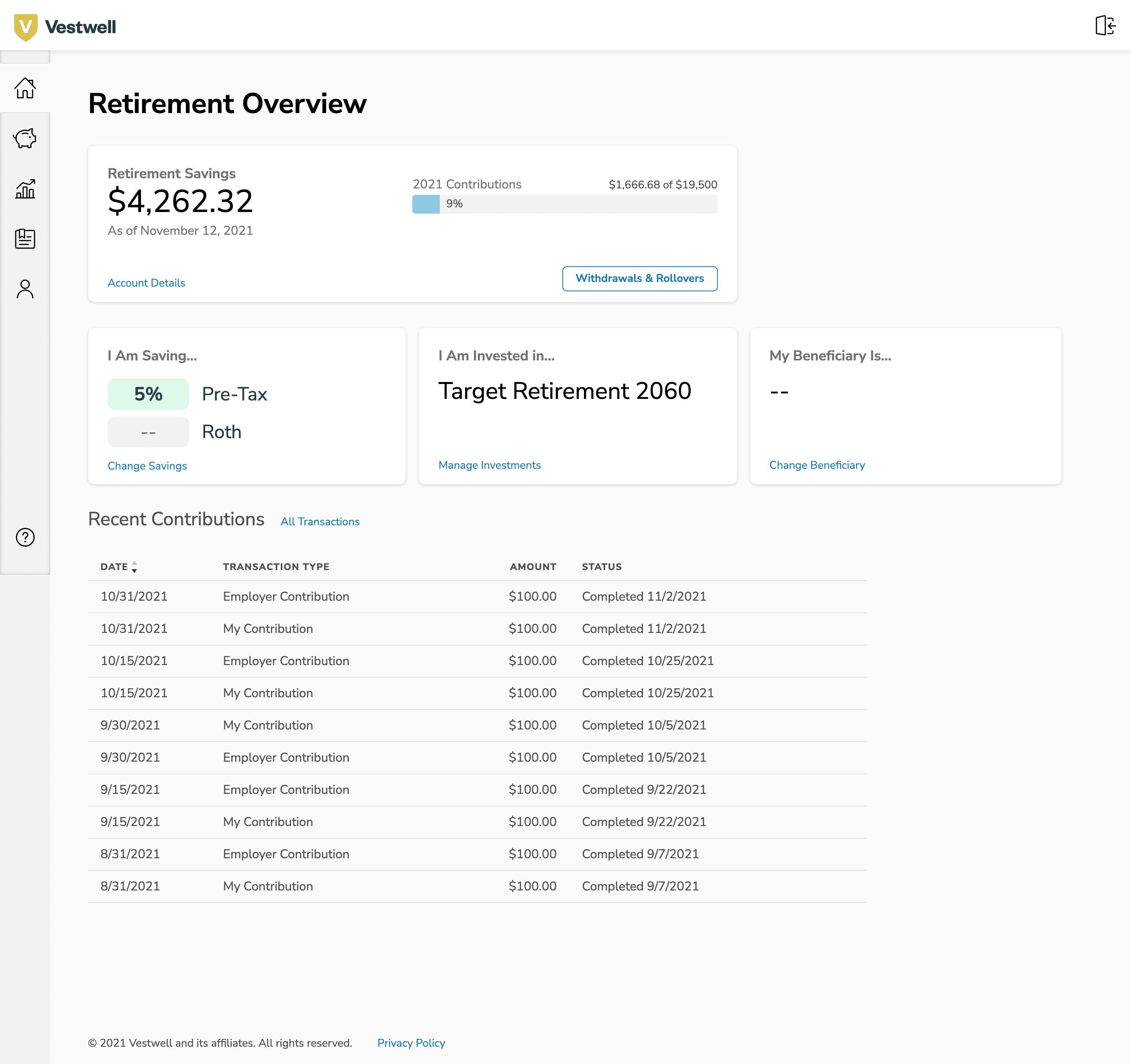Screen dimensions: 1131x1064
Task: Open the Privacy Policy footer link
Action: coord(411,1043)
